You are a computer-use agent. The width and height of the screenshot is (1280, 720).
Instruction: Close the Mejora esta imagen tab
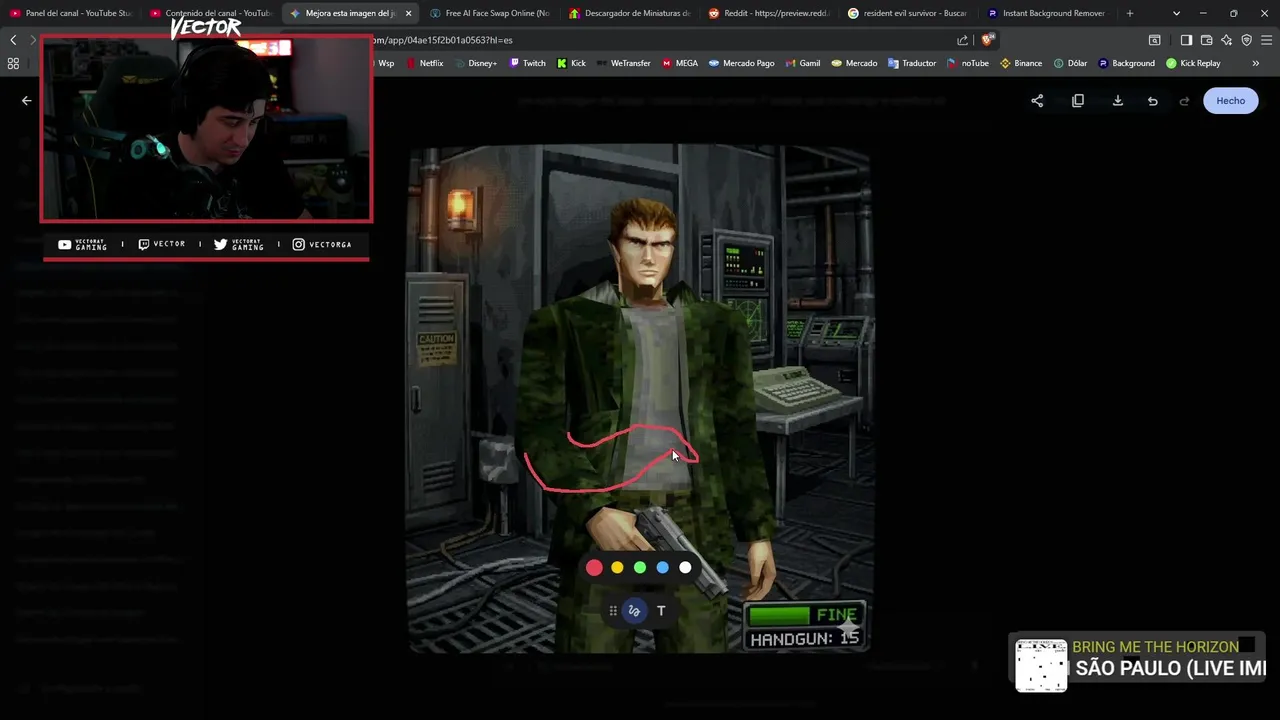(408, 13)
